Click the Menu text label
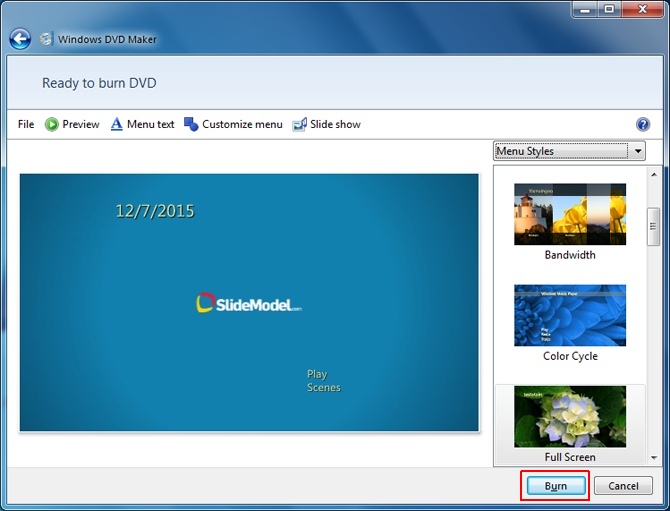Viewport: 670px width, 511px height. click(x=150, y=124)
